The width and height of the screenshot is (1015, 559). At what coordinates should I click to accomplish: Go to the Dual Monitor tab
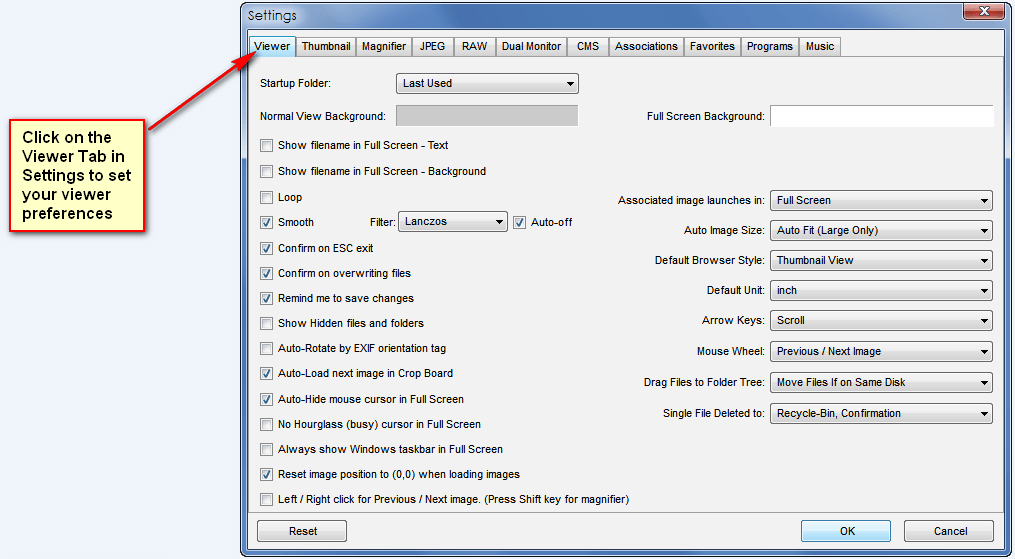(x=531, y=46)
